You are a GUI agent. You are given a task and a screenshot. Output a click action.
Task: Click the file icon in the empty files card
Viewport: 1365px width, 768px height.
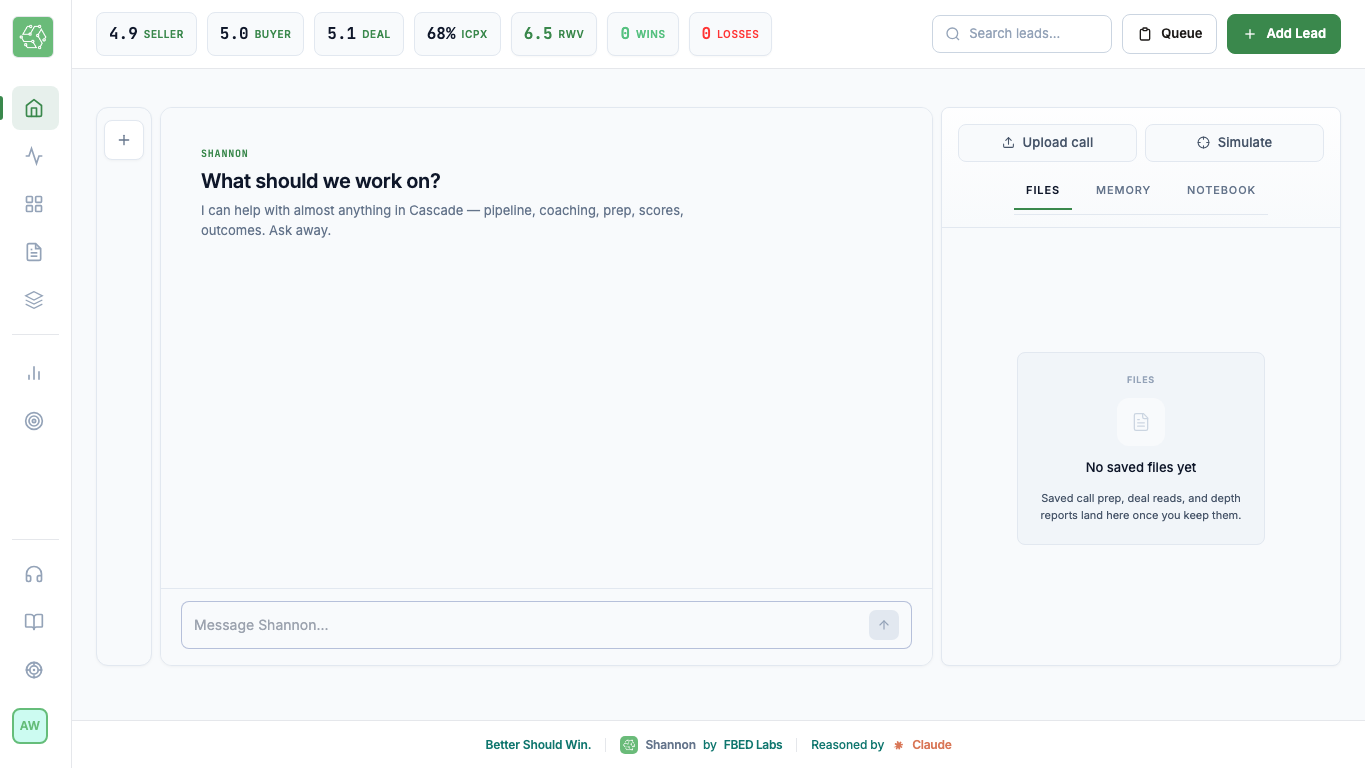(x=1141, y=422)
